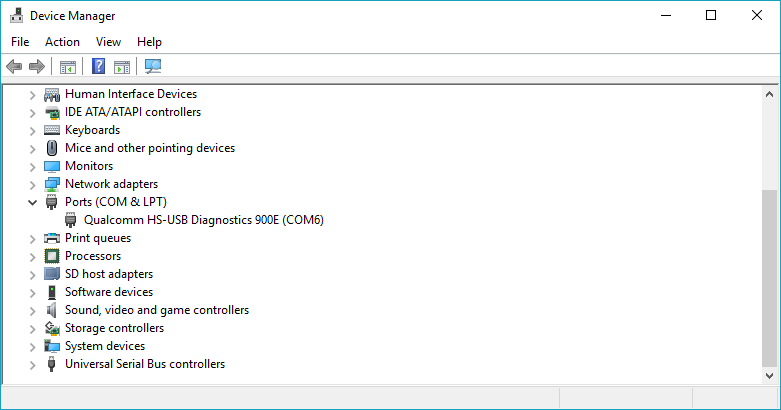
Task: Expand the Network adapters node
Action: 32,184
